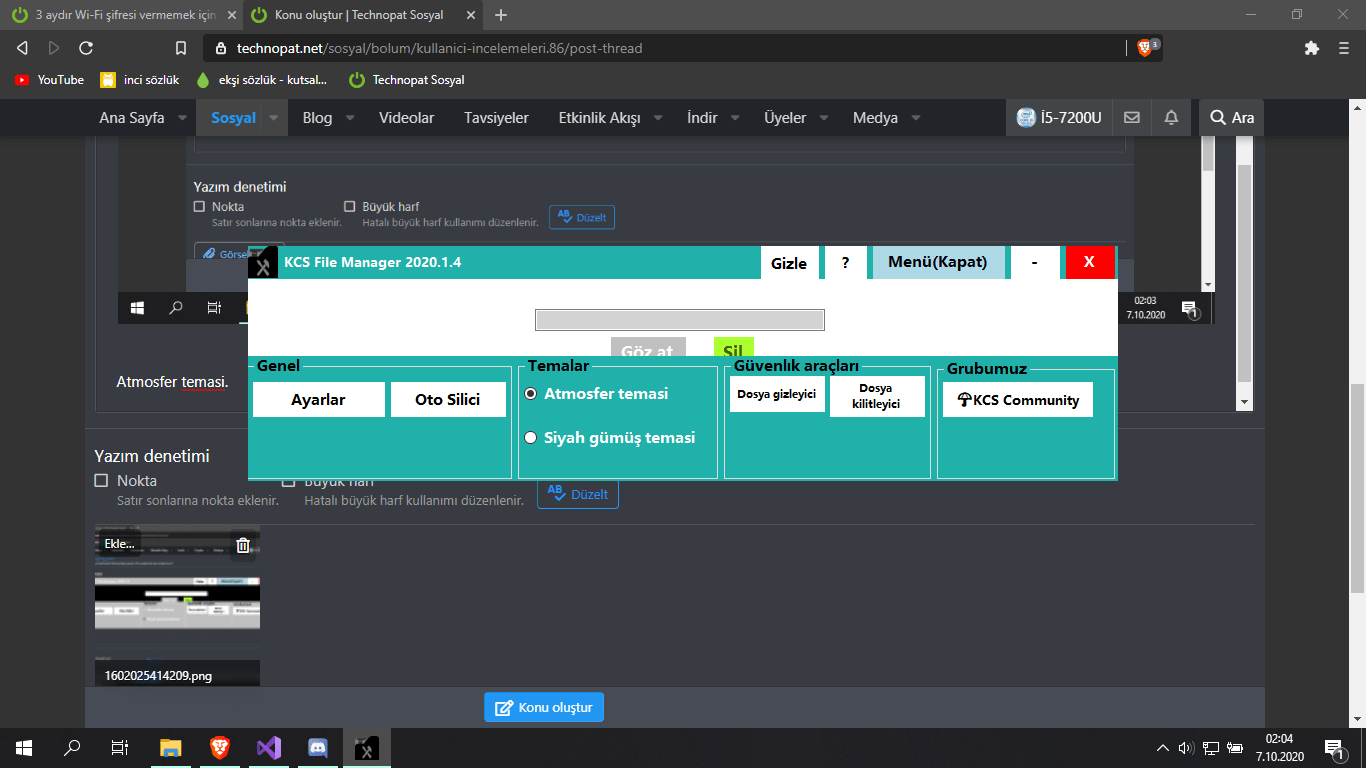1366x768 pixels.
Task: Open the Tavsiyeler menu item
Action: pyautogui.click(x=496, y=118)
